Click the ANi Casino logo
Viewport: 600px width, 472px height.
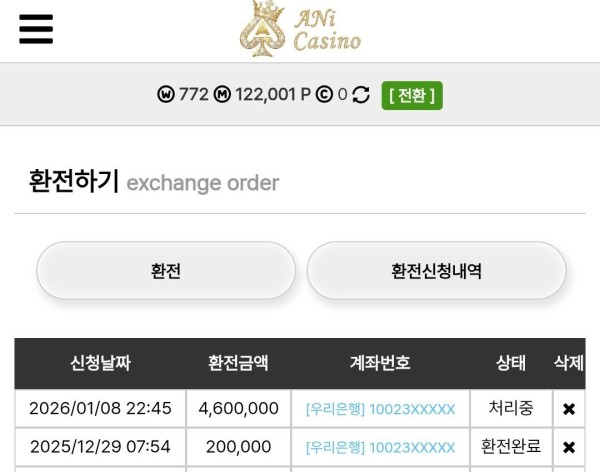(300, 28)
